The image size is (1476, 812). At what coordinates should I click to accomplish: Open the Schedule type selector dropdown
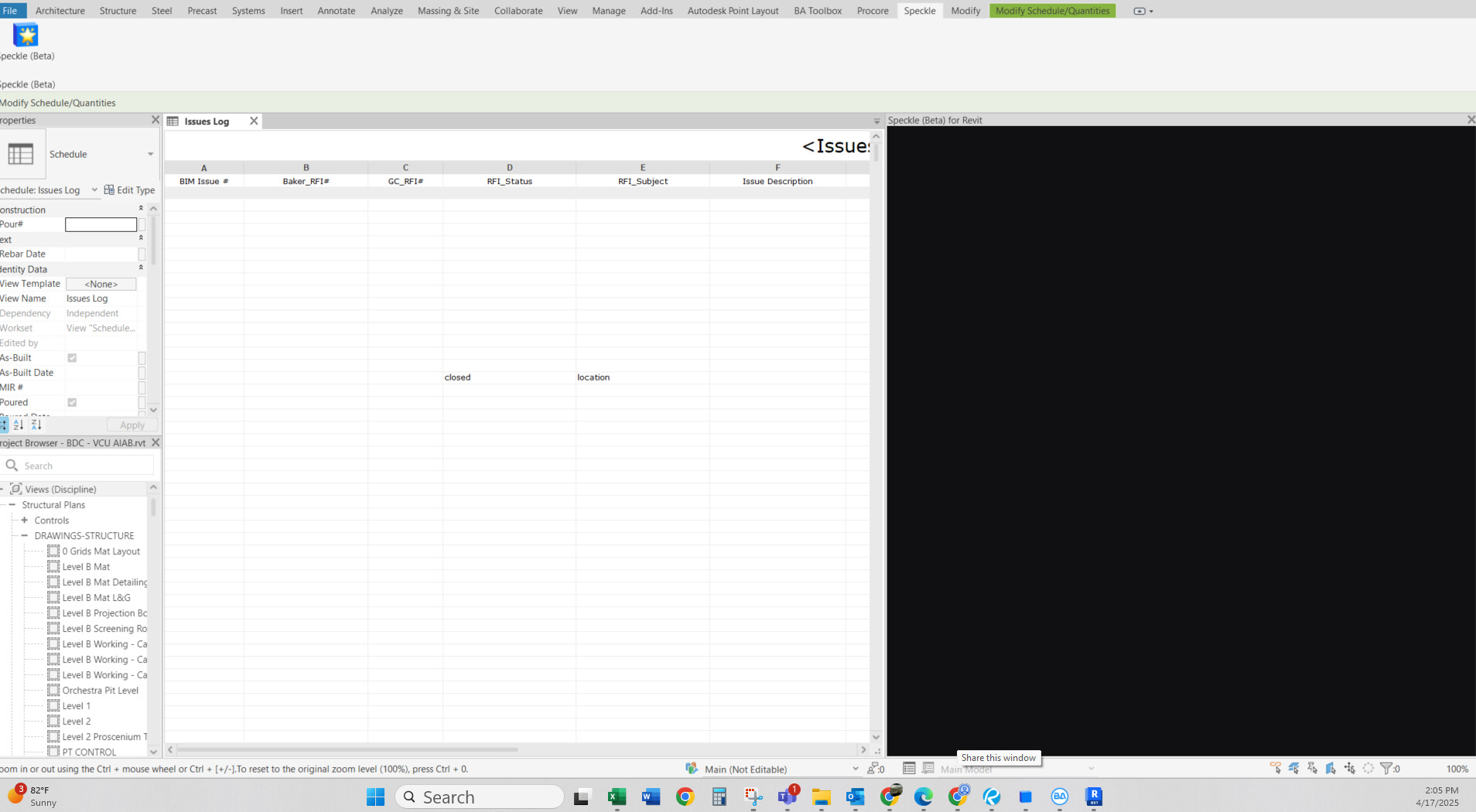[150, 154]
